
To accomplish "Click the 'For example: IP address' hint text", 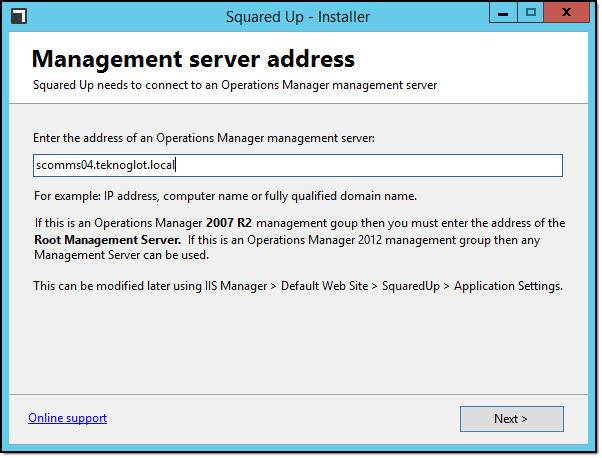I will pyautogui.click(x=225, y=196).
